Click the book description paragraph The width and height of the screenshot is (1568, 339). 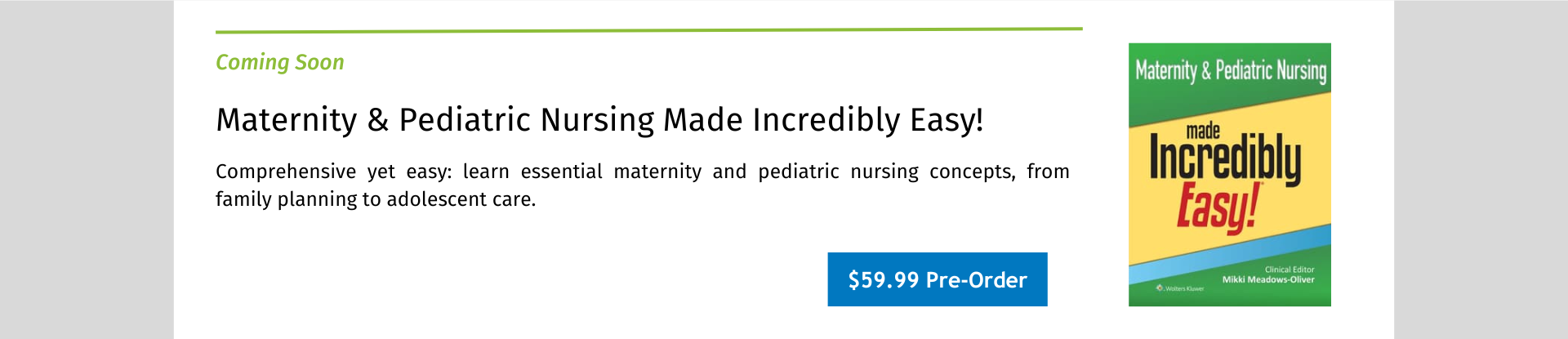pyautogui.click(x=643, y=185)
